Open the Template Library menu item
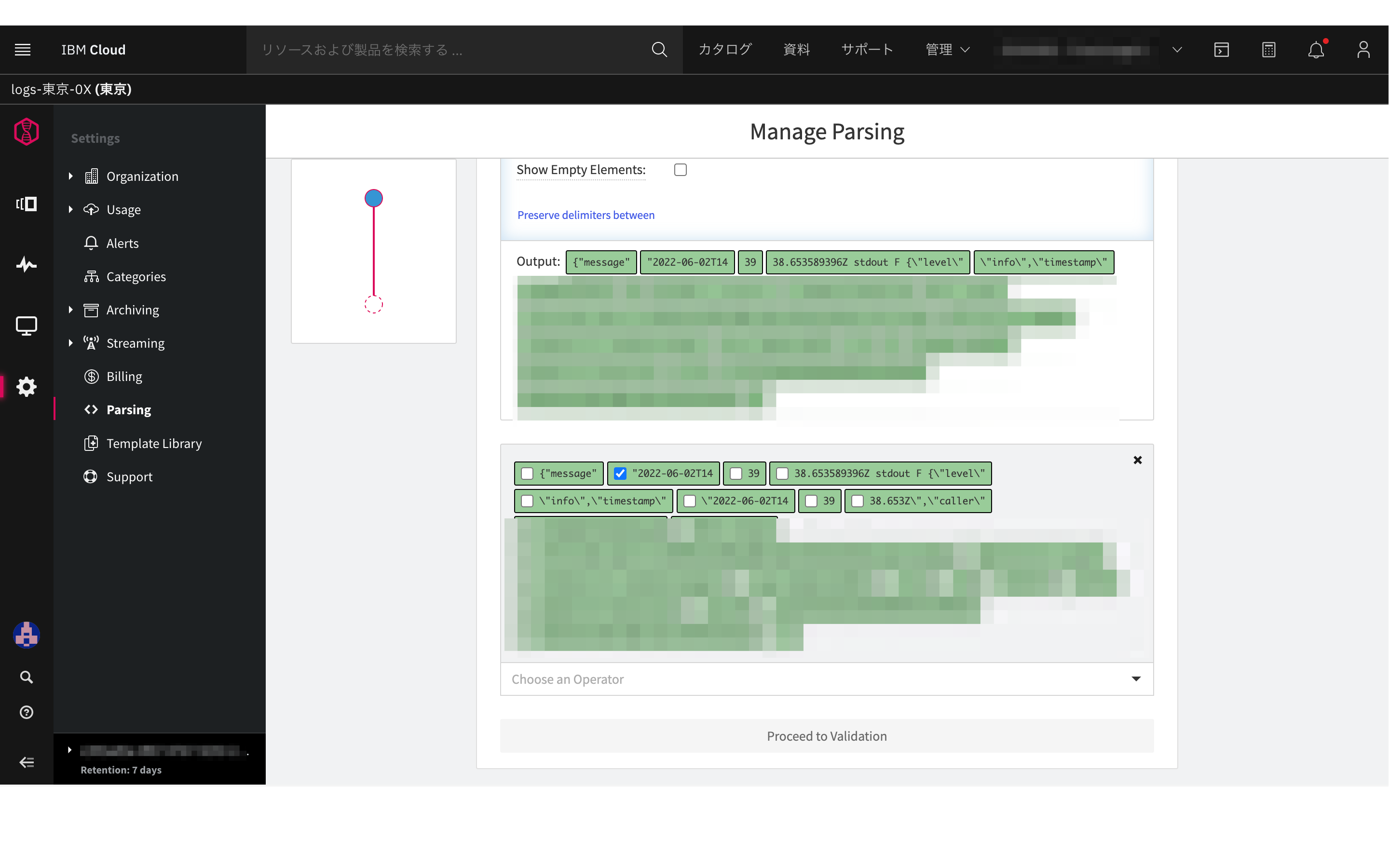The width and height of the screenshot is (1389, 868). pyautogui.click(x=154, y=443)
